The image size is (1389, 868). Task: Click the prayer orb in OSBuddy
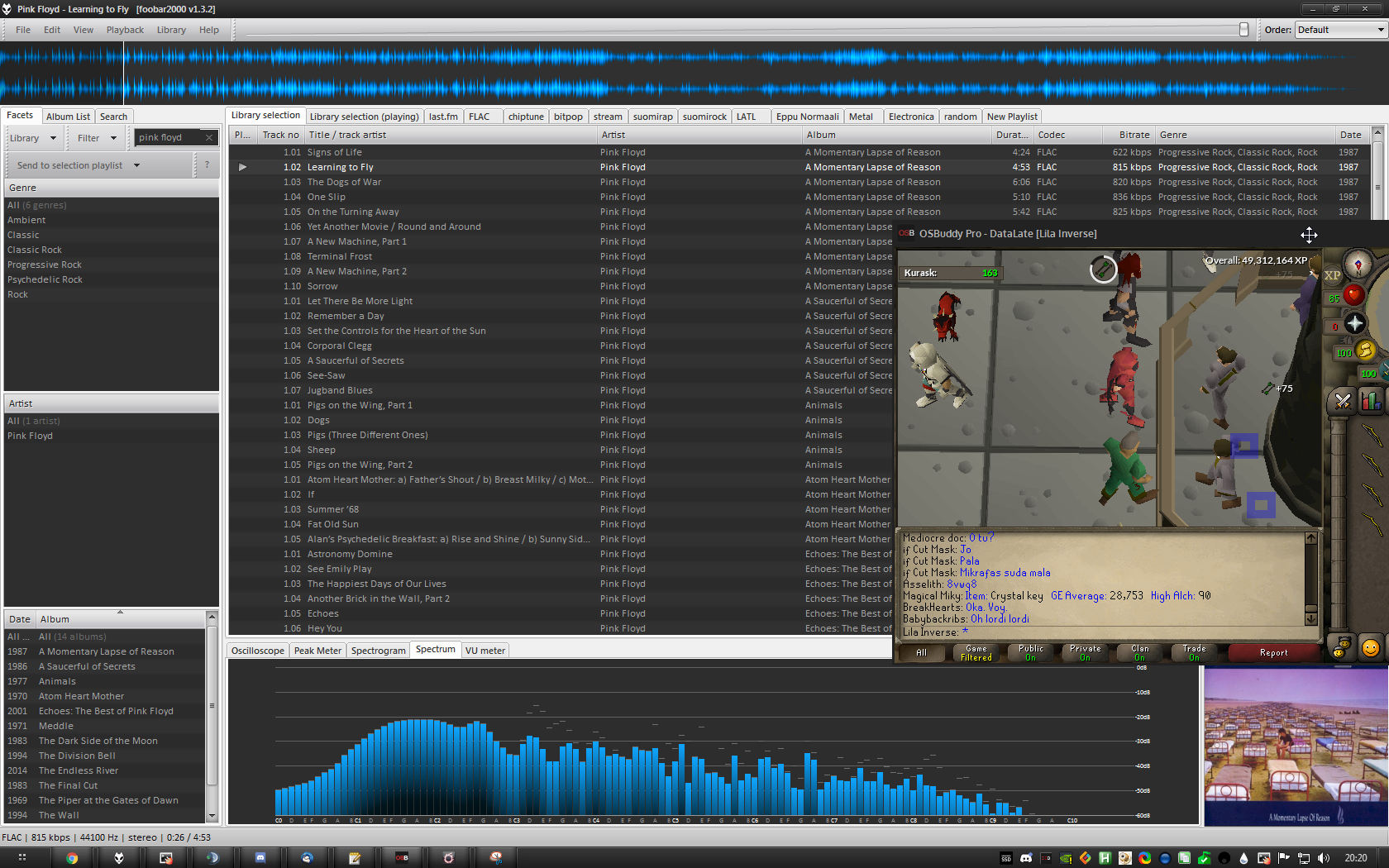(1354, 323)
